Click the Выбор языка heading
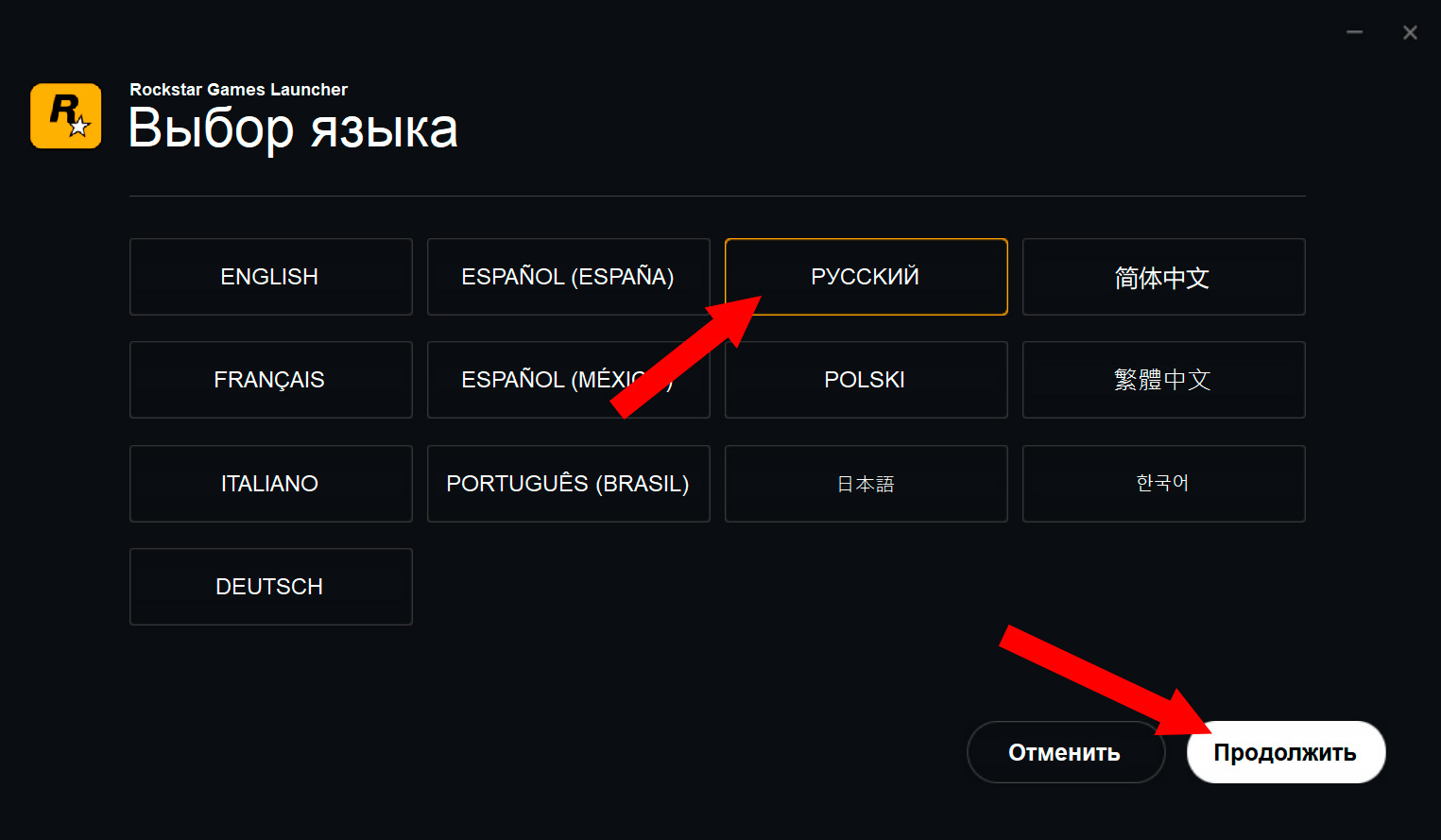 click(293, 129)
